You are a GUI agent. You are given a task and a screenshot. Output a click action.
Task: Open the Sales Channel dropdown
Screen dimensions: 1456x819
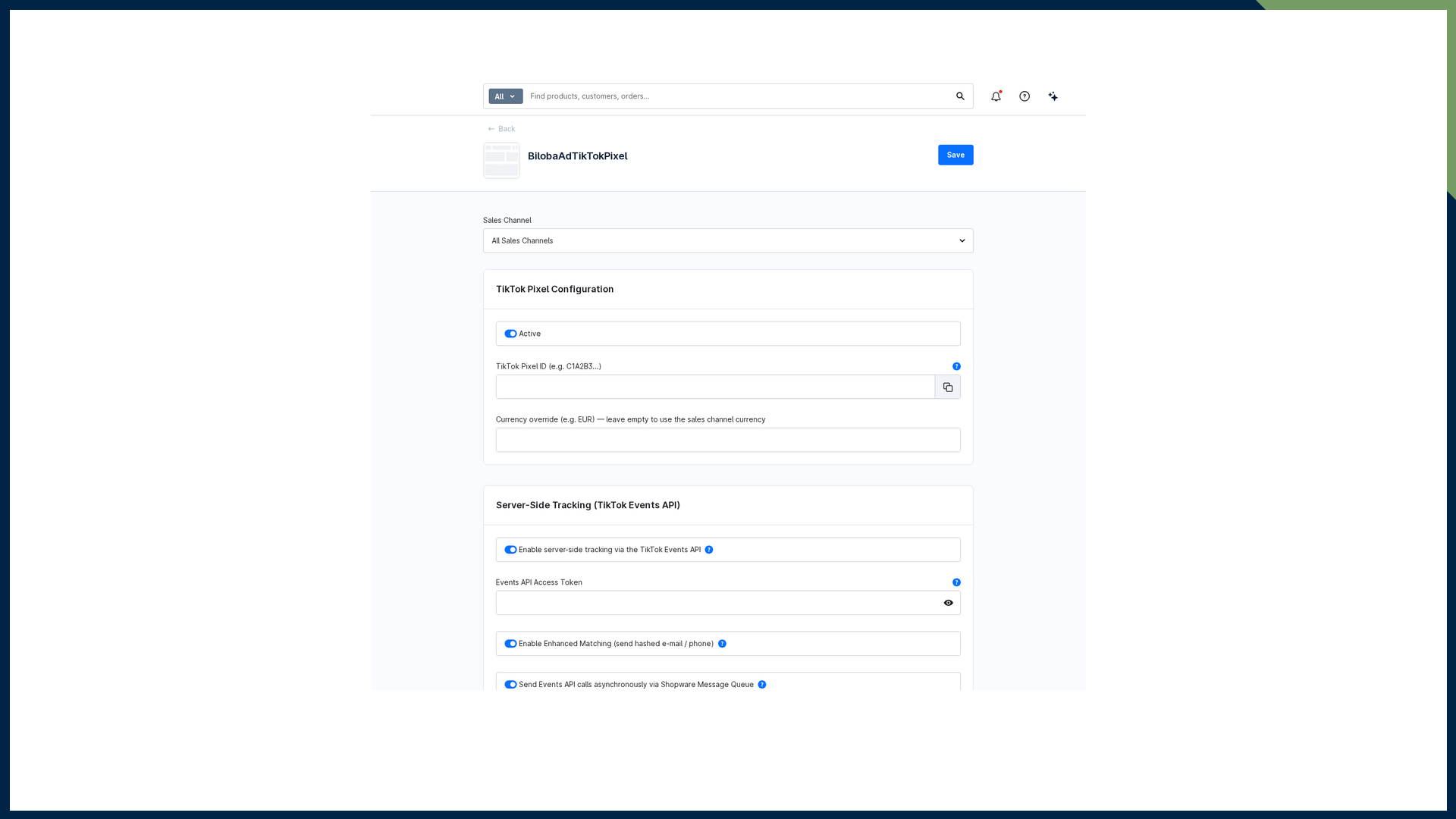click(728, 241)
